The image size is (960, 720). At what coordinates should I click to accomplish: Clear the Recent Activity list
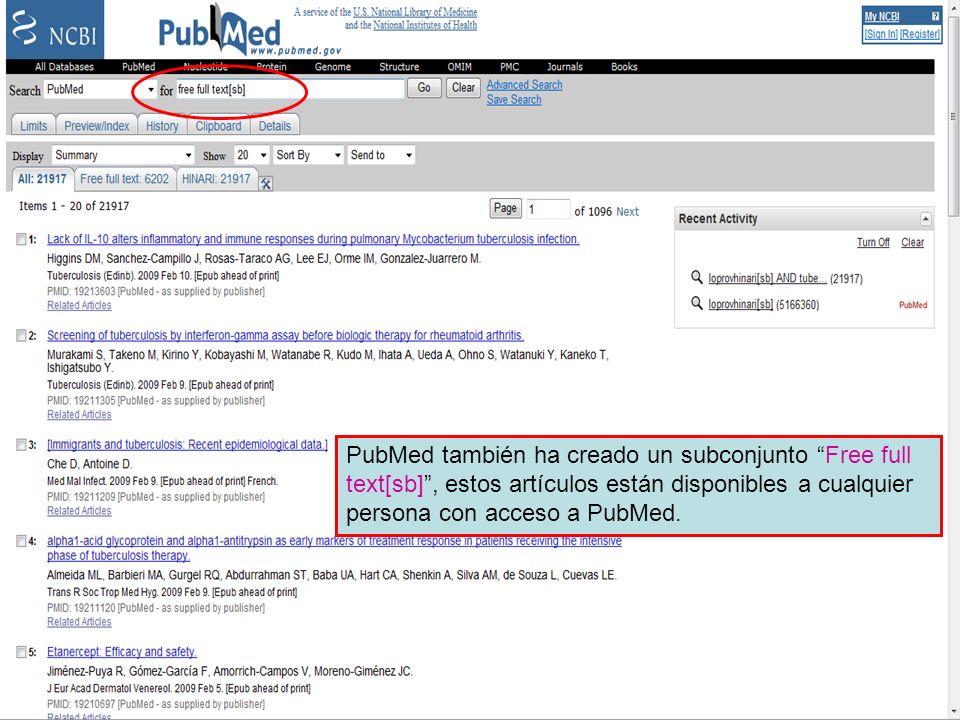(x=912, y=242)
